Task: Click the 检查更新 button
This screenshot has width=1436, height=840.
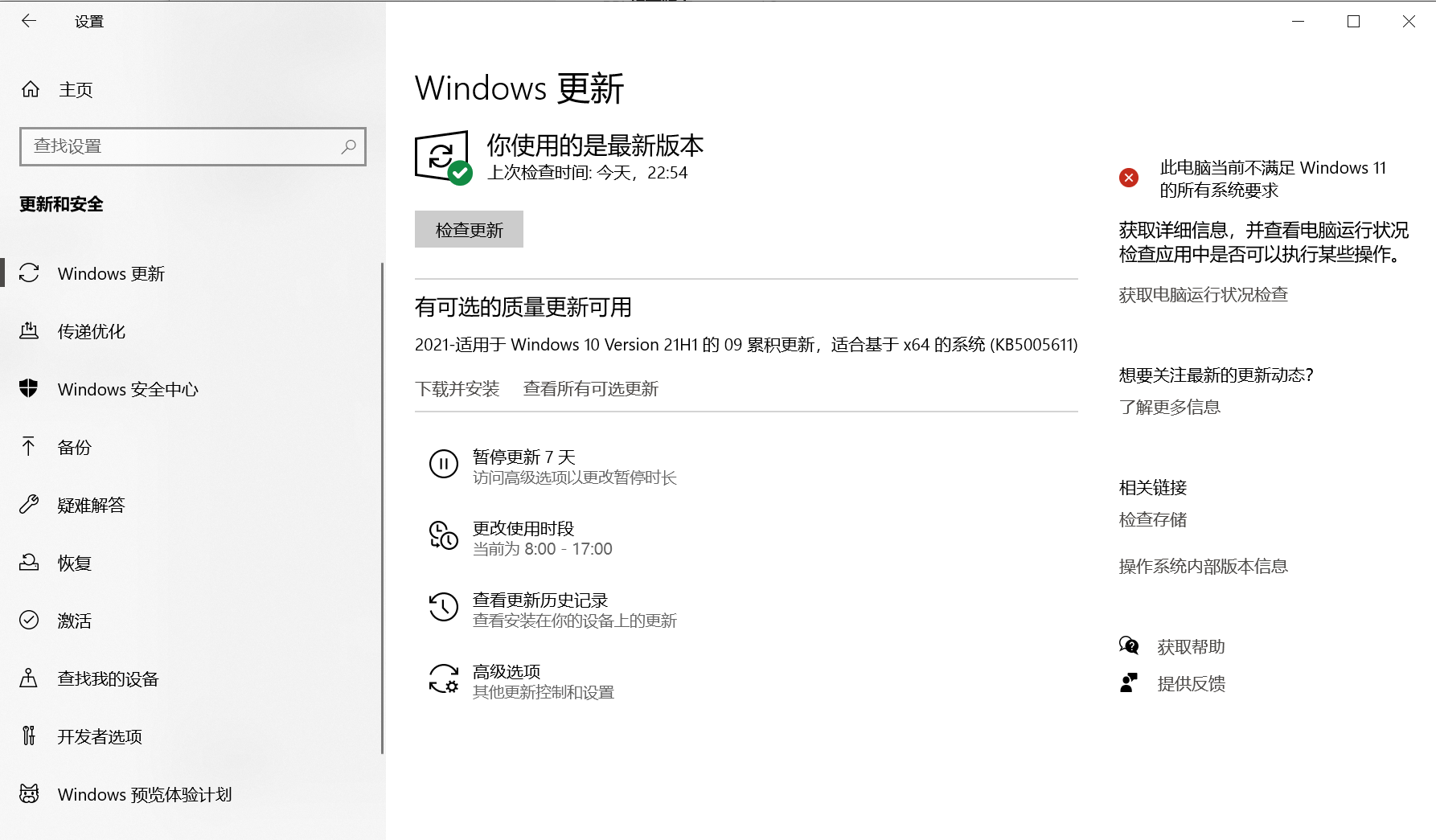Action: coord(469,230)
